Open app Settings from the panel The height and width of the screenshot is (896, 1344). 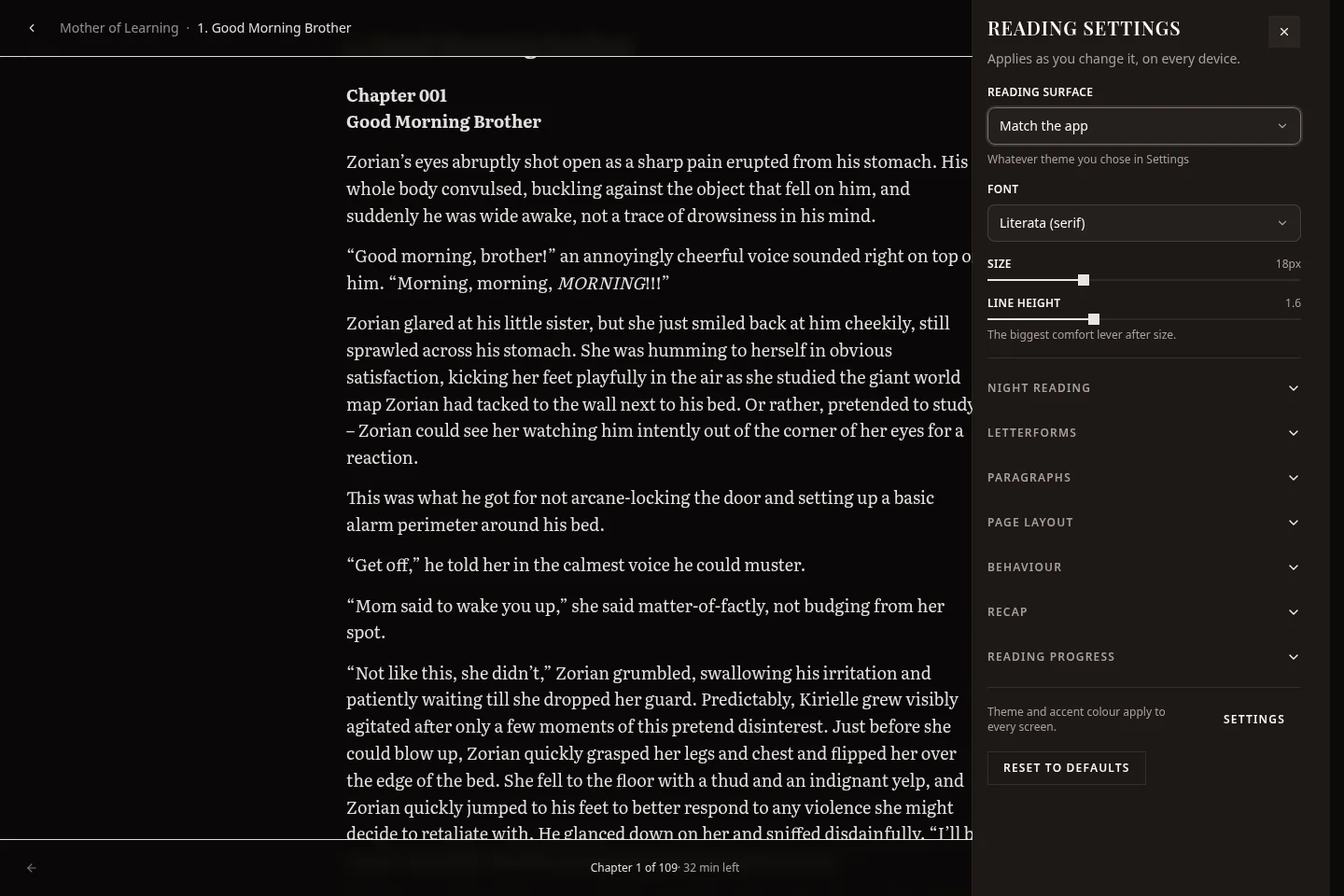[1253, 720]
